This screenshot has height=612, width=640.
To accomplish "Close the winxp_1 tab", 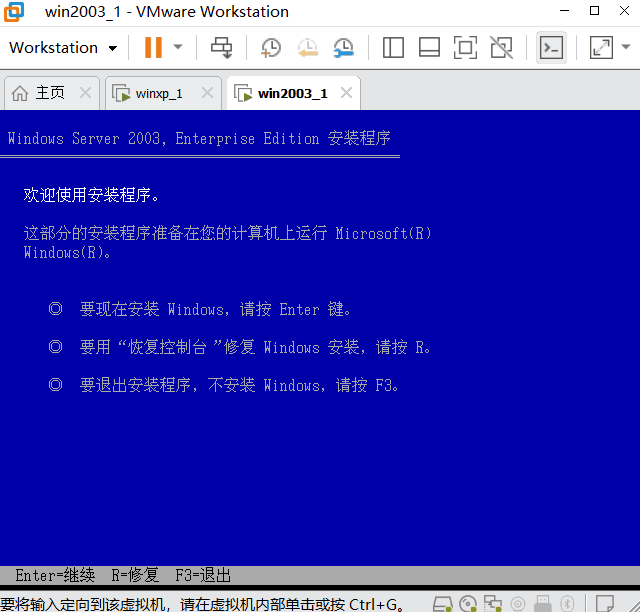I will coord(207,93).
